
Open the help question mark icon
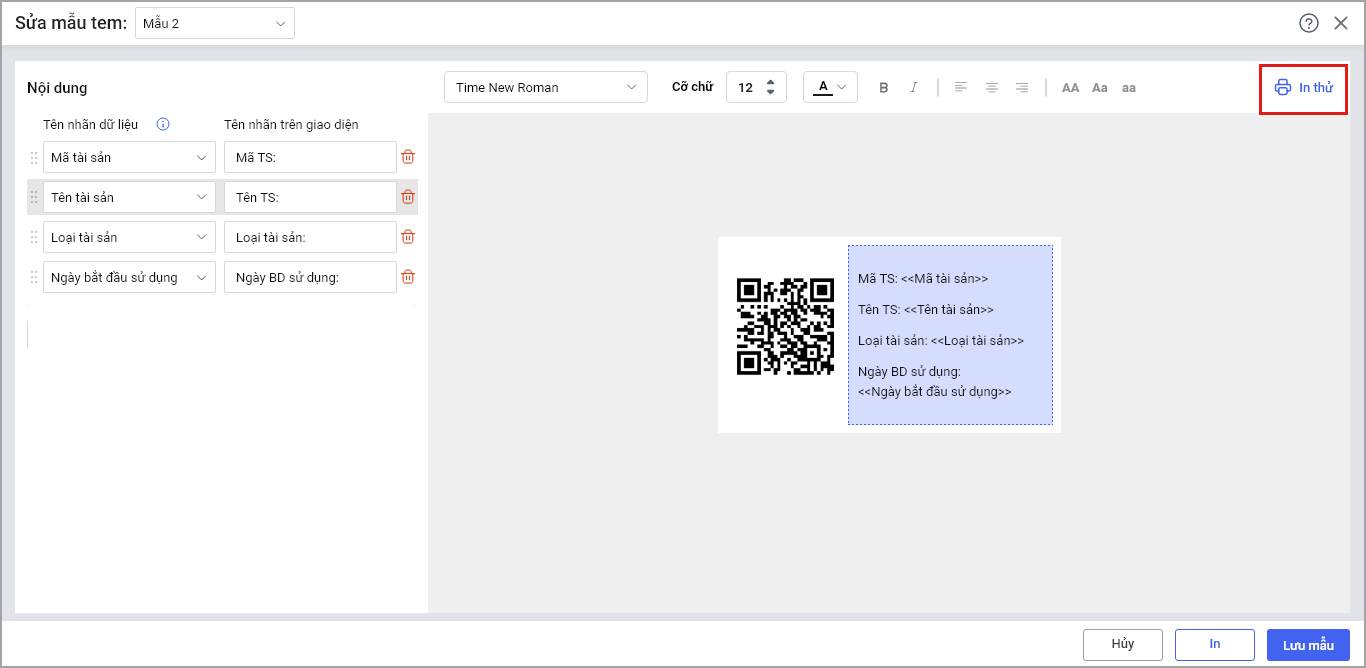point(1308,23)
